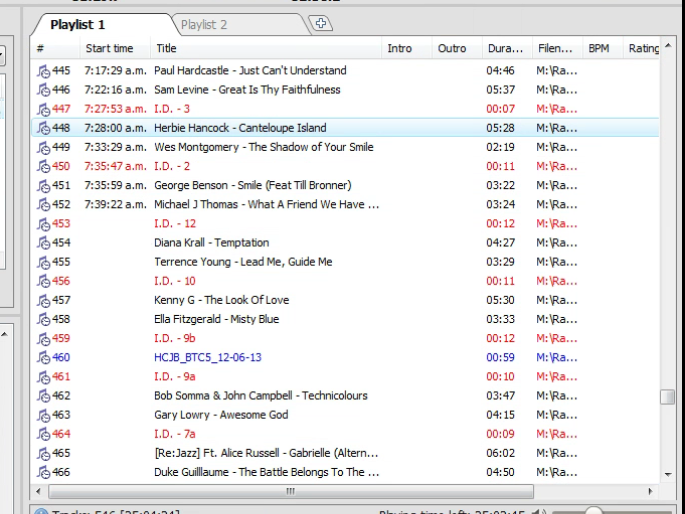Click the track icon for row 460
The width and height of the screenshot is (685, 514).
point(43,358)
